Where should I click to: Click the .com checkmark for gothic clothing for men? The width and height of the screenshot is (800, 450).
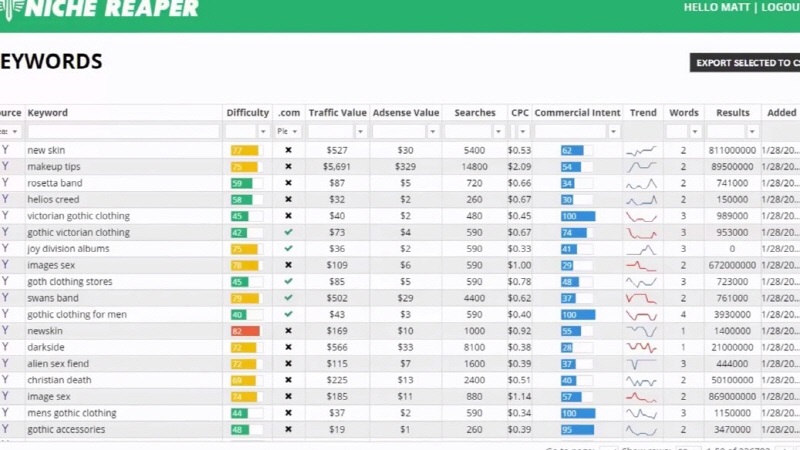[x=288, y=314]
